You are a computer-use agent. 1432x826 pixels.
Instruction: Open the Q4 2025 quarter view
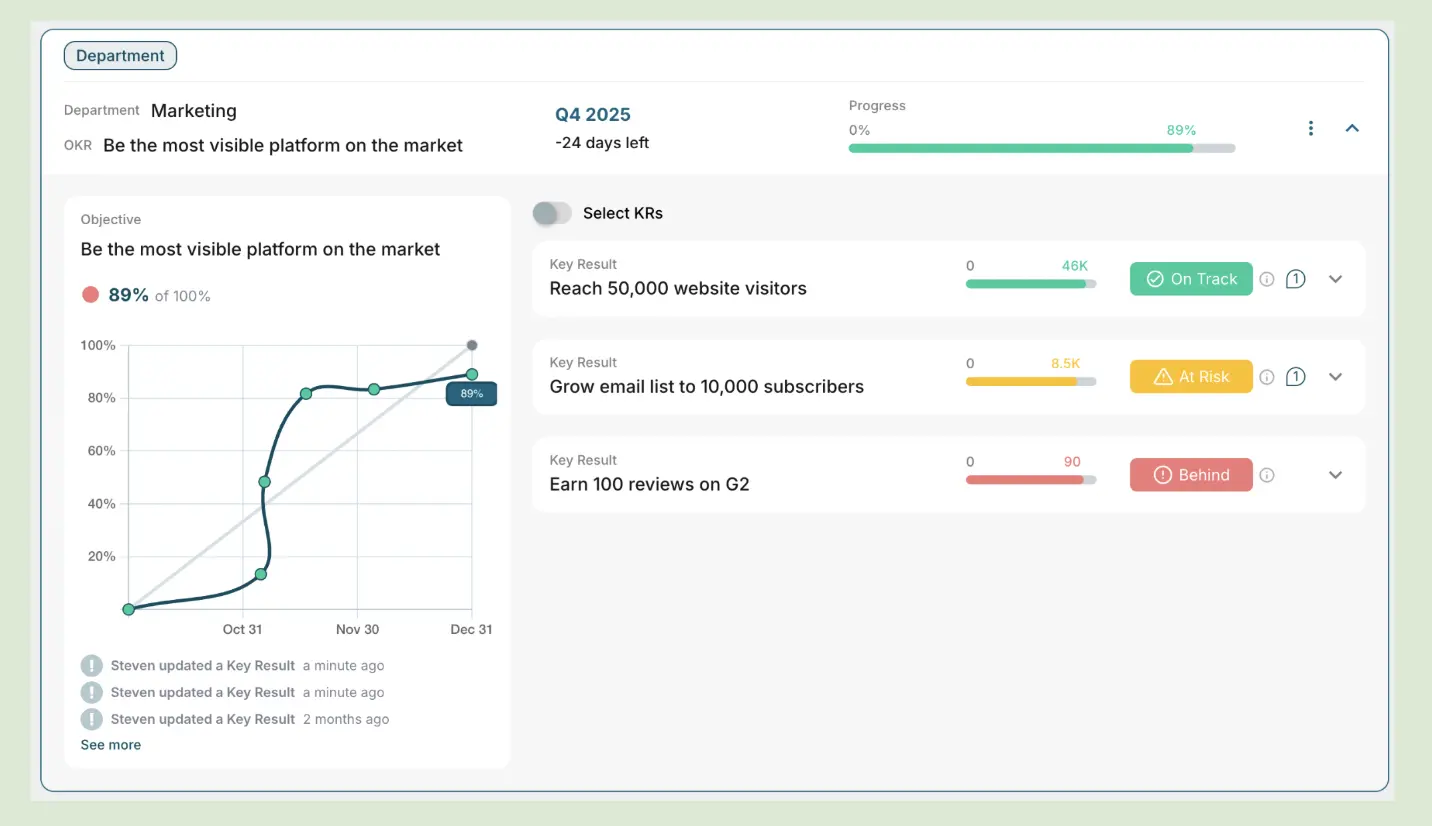click(593, 114)
